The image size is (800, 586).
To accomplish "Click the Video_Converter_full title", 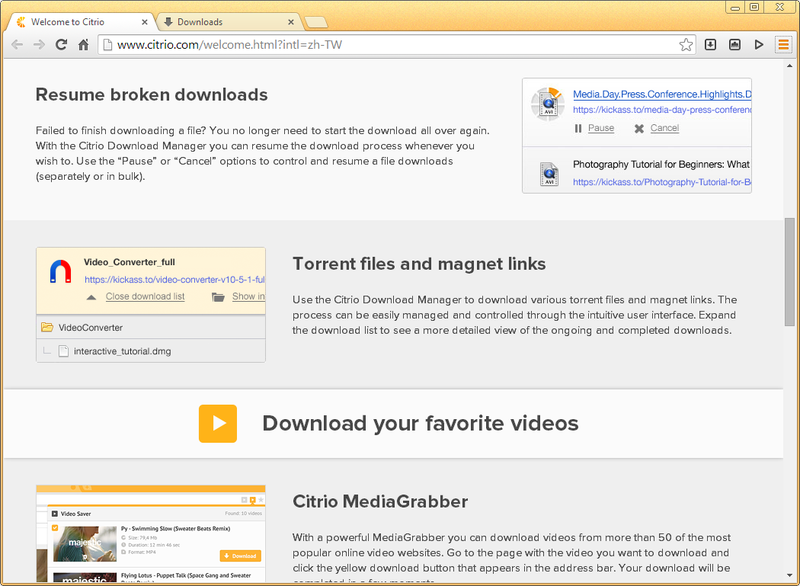I will [x=130, y=262].
